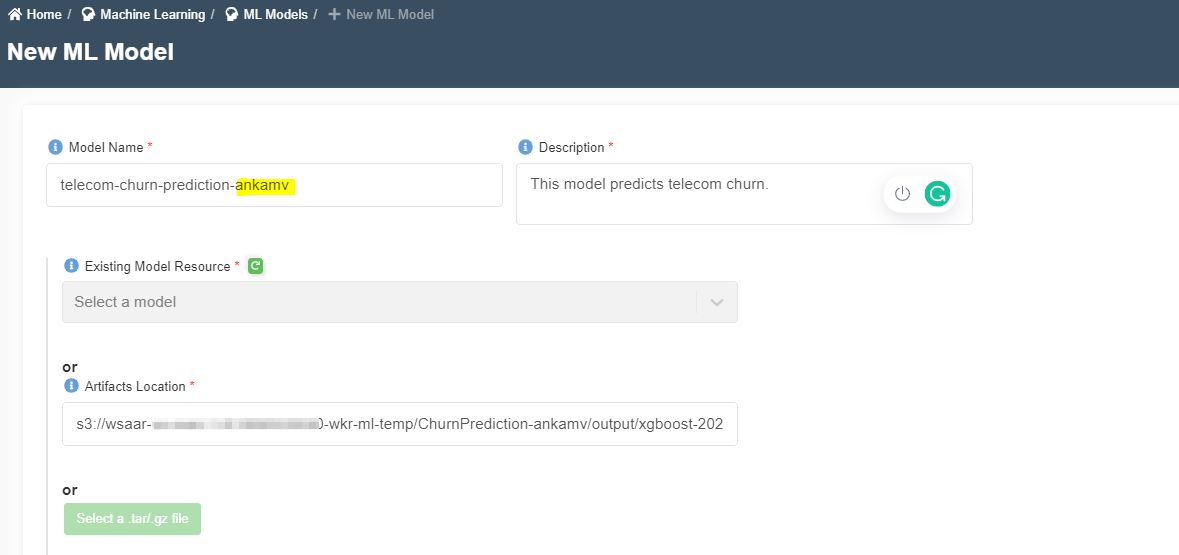Screen dimensions: 1179x555
Task: Click info icon beside Model Name
Action: pos(55,147)
